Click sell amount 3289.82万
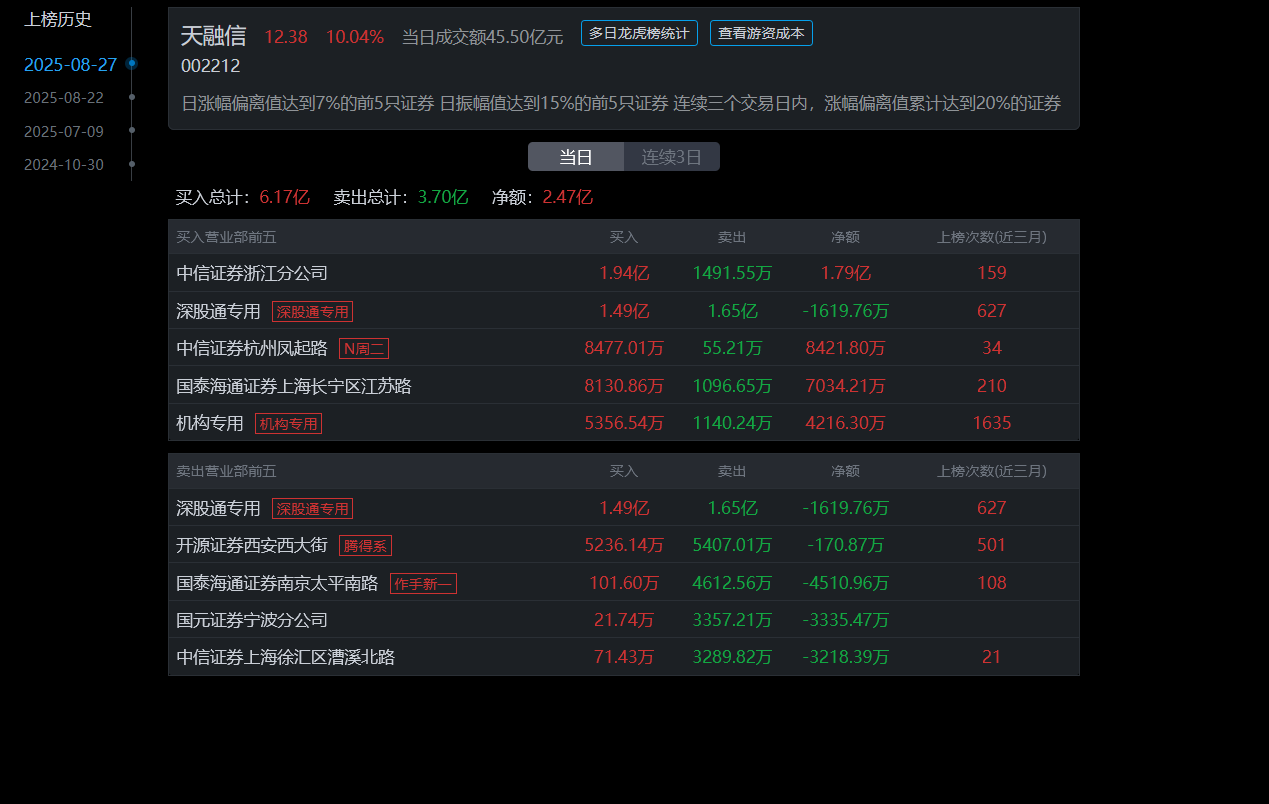Viewport: 1269px width, 804px height. tap(732, 657)
